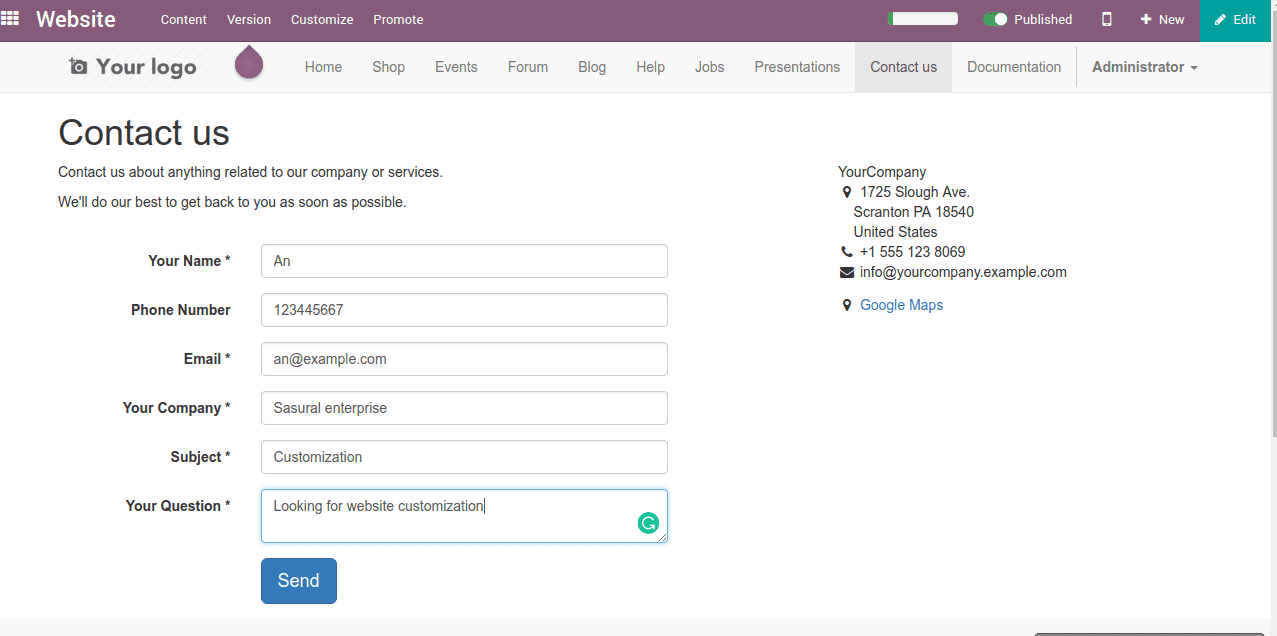
Task: Click the progress bar in top bar
Action: pos(922,19)
